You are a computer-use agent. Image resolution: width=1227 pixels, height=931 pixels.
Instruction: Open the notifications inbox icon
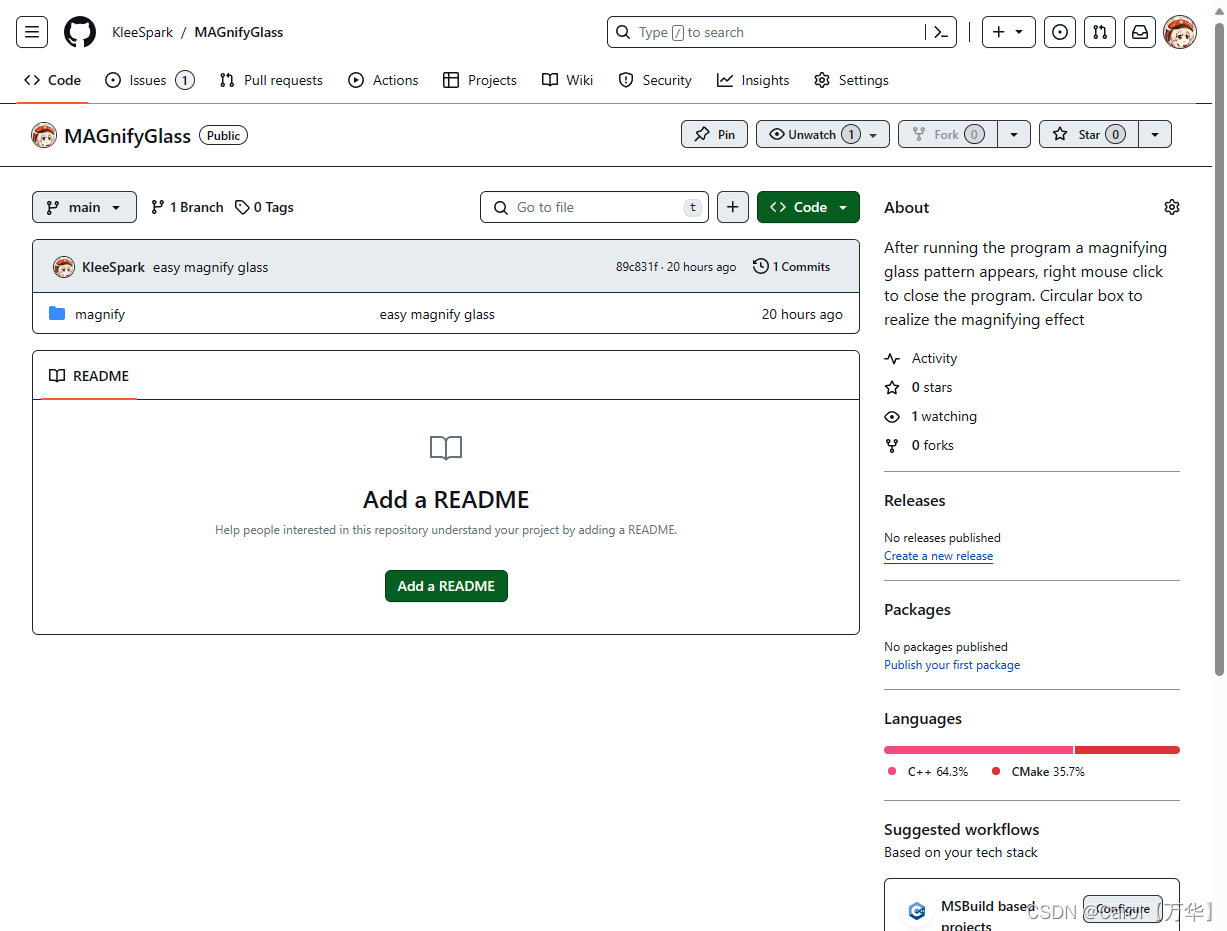pos(1140,32)
